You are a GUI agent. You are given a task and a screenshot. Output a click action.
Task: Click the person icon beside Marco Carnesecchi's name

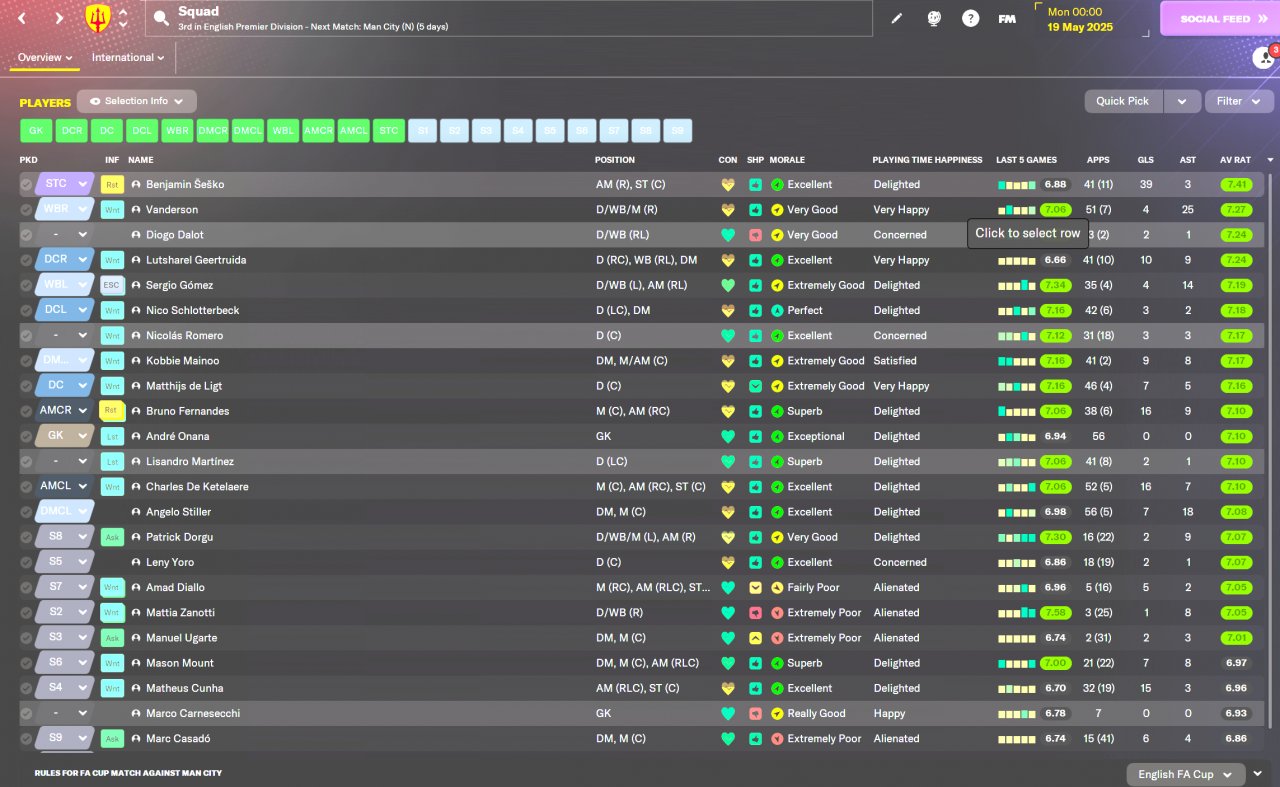(135, 714)
